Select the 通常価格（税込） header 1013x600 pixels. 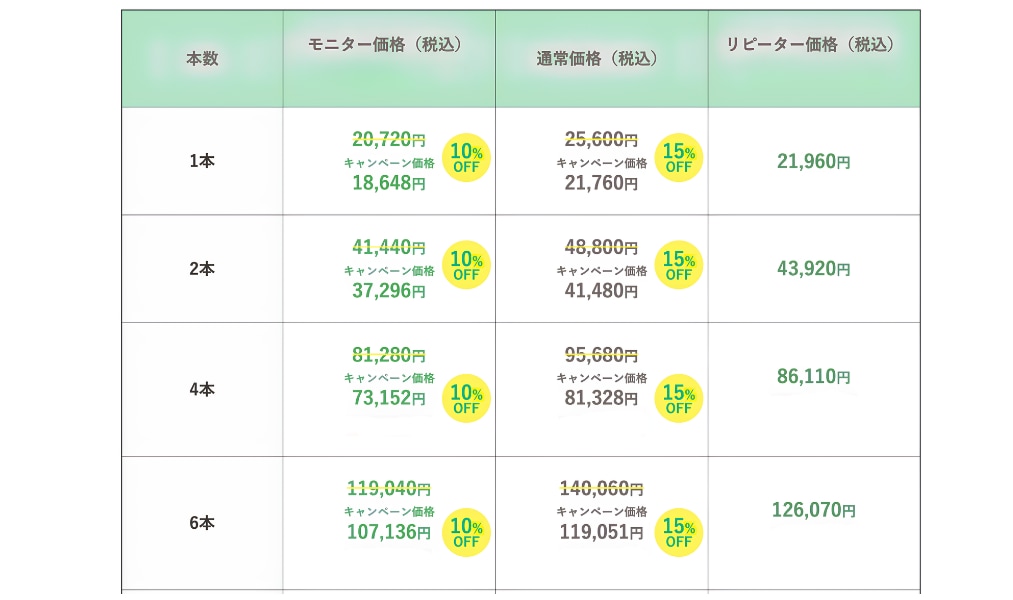[598, 59]
